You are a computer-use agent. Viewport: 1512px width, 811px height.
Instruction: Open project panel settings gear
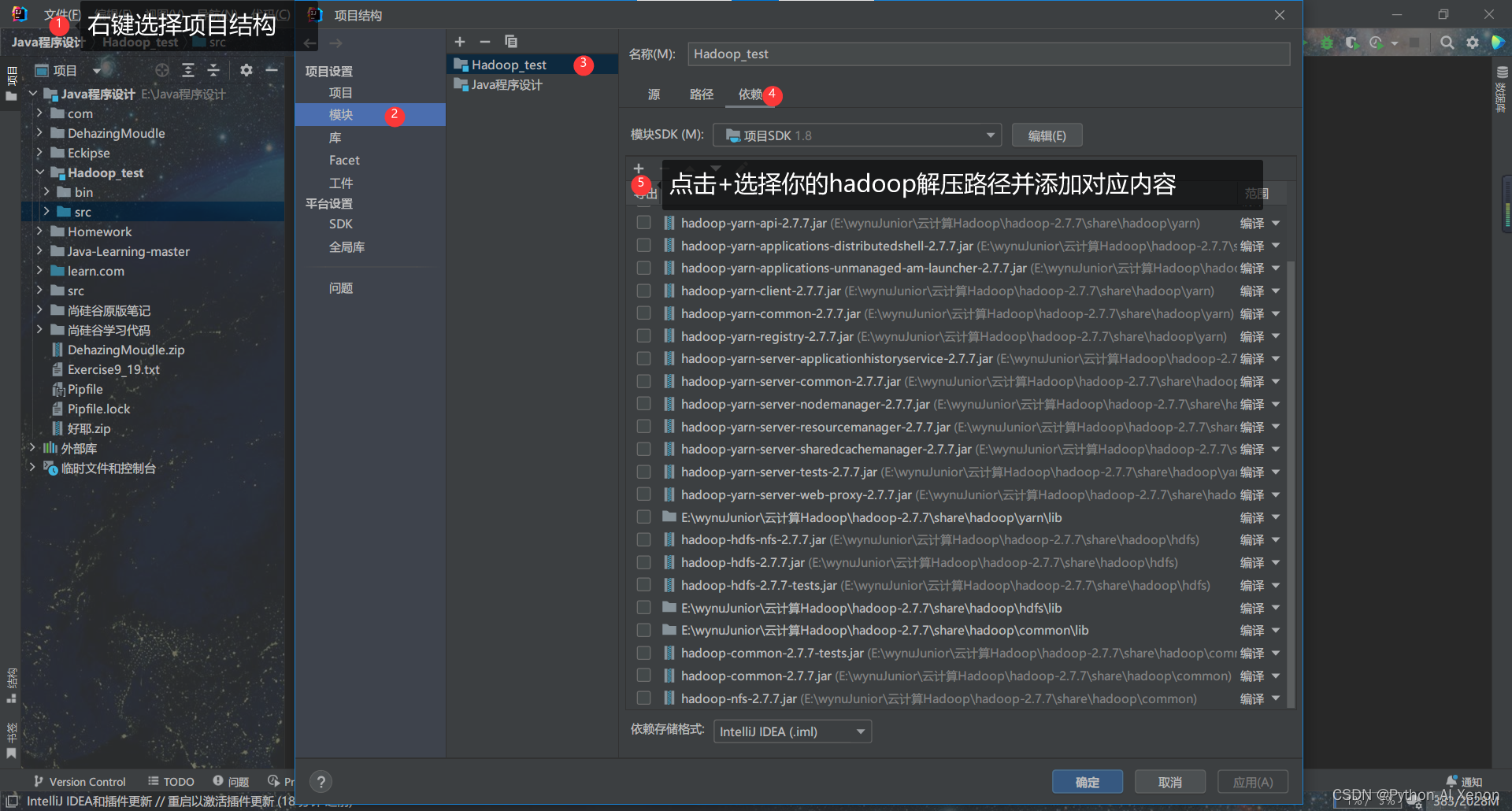246,70
